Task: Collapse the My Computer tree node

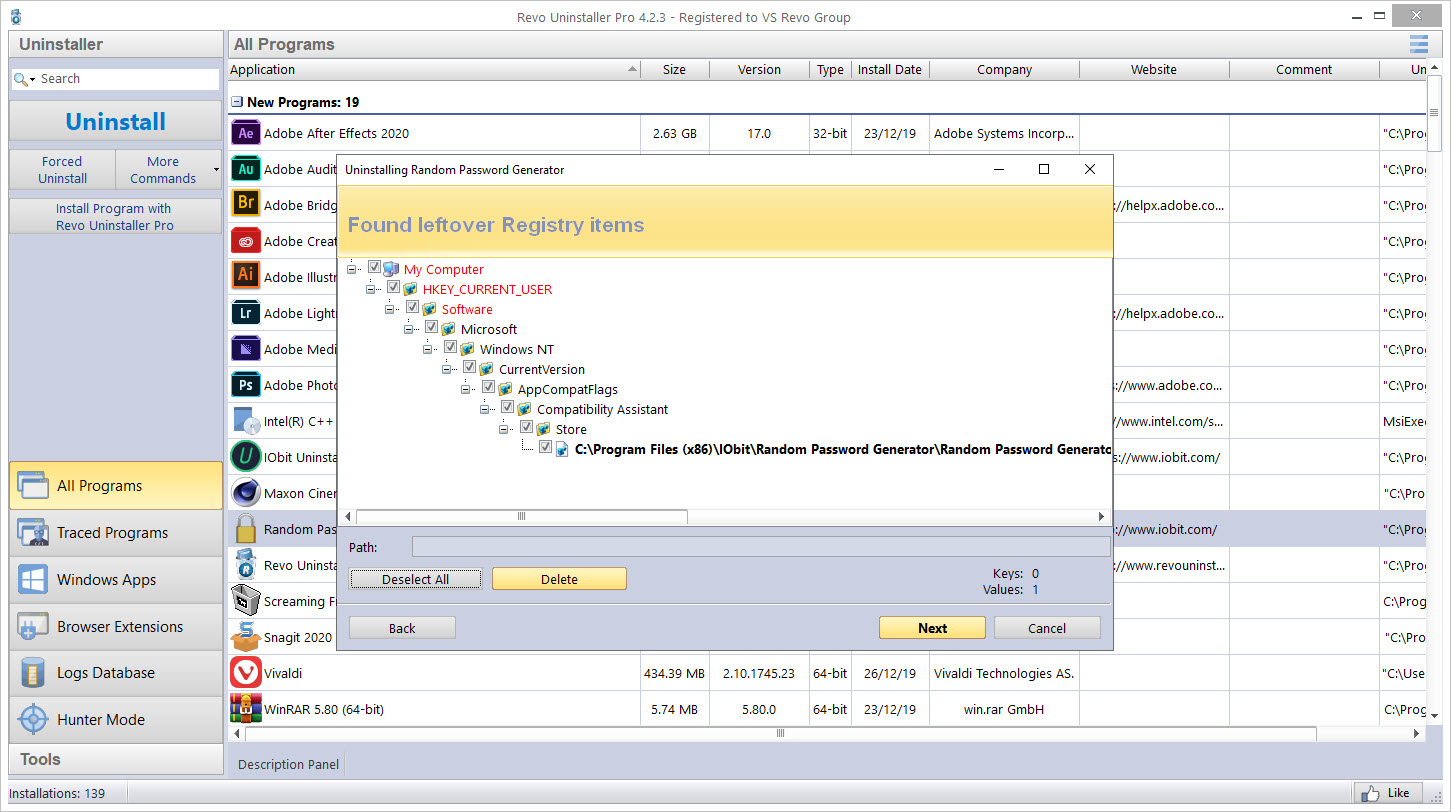Action: click(x=351, y=269)
